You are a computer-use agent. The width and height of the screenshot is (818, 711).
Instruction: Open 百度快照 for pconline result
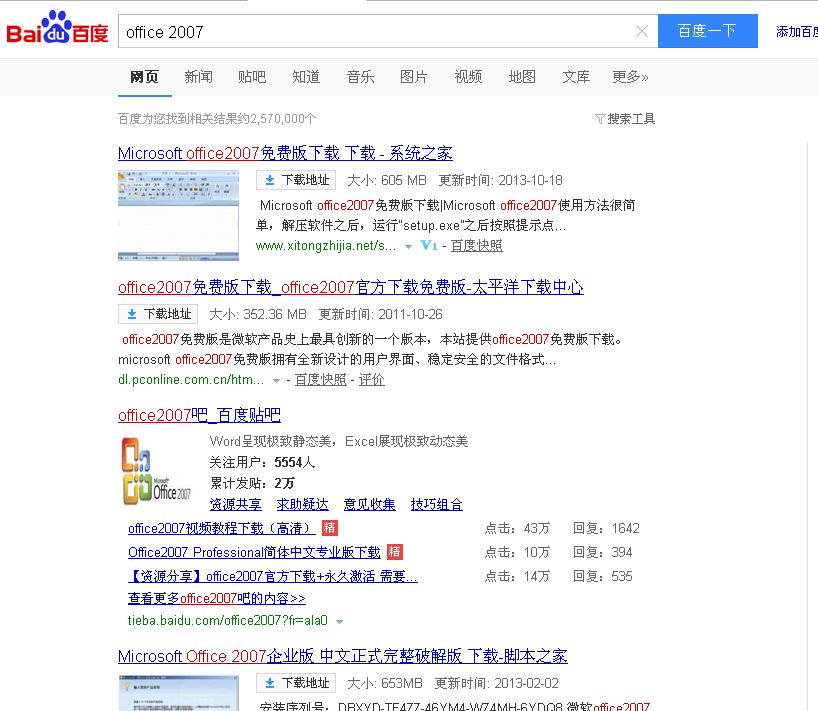[320, 380]
